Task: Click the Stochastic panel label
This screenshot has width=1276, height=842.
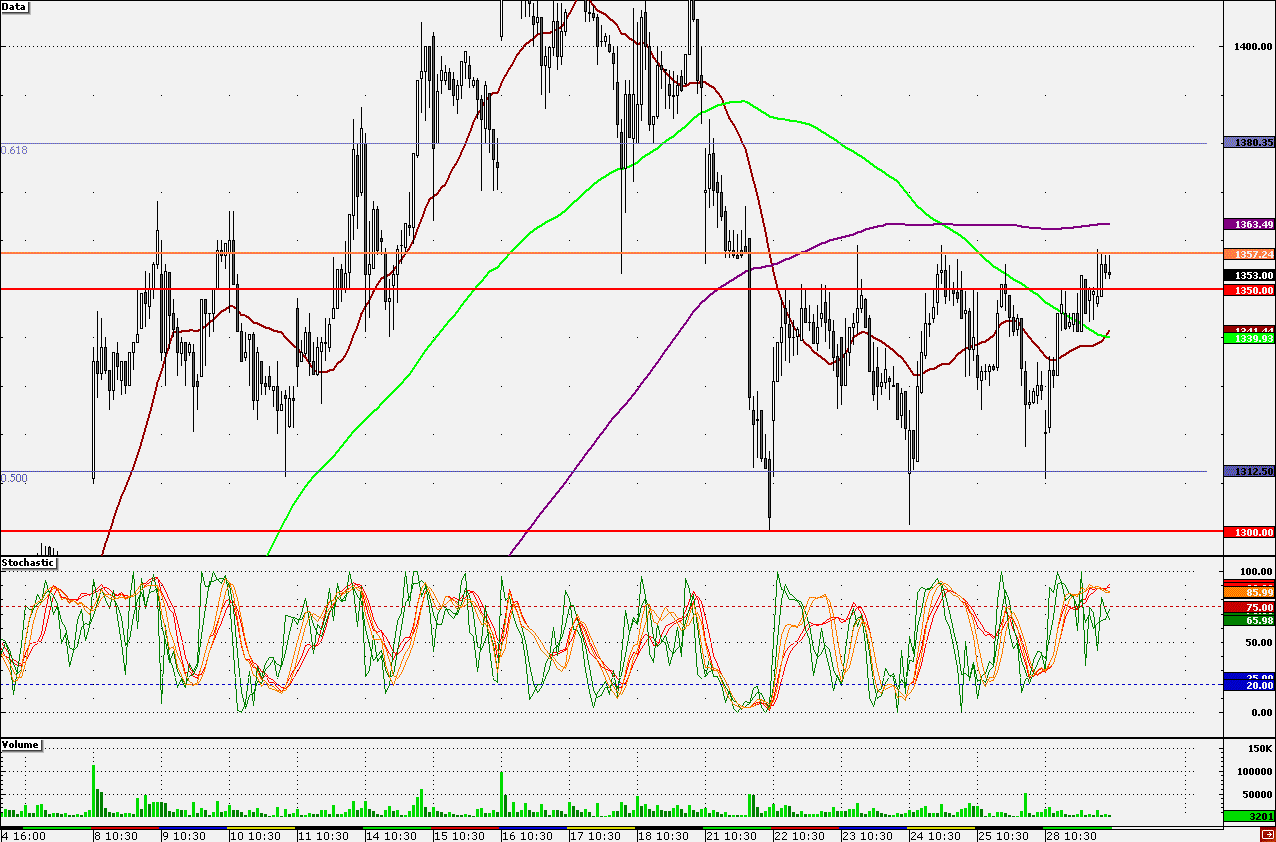Action: coord(28,563)
